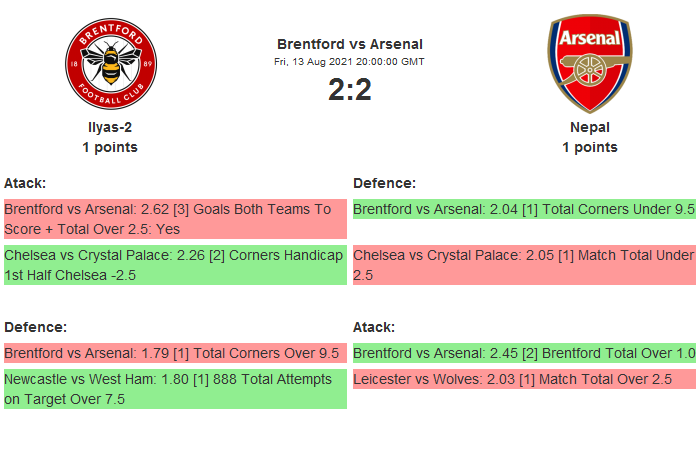Click the Arsenal club crest logo
Image resolution: width=700 pixels, height=460 pixels.
point(589,64)
